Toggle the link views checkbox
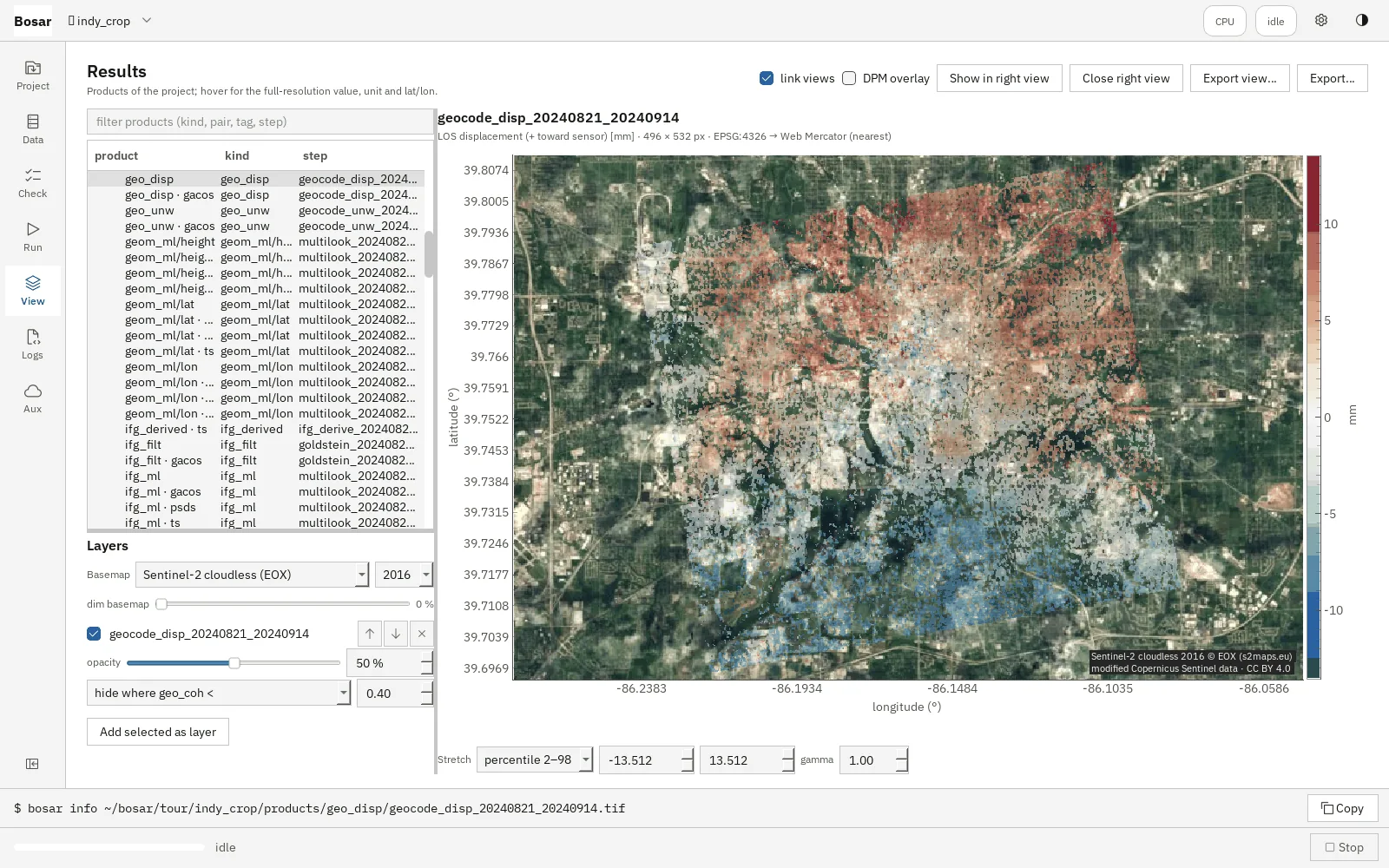Screen dimensions: 1389x868 [767, 78]
